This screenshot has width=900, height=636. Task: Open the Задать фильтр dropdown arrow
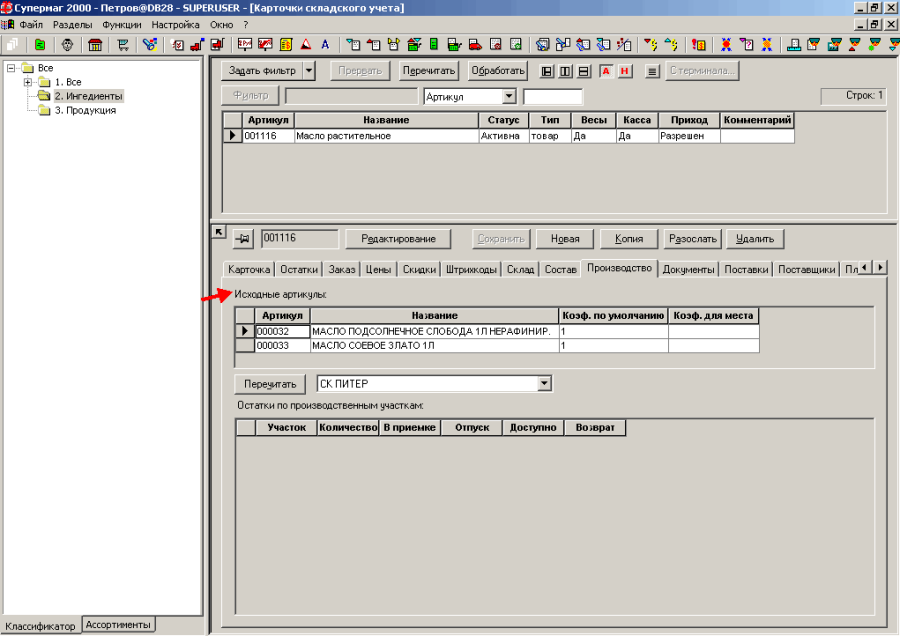click(309, 71)
